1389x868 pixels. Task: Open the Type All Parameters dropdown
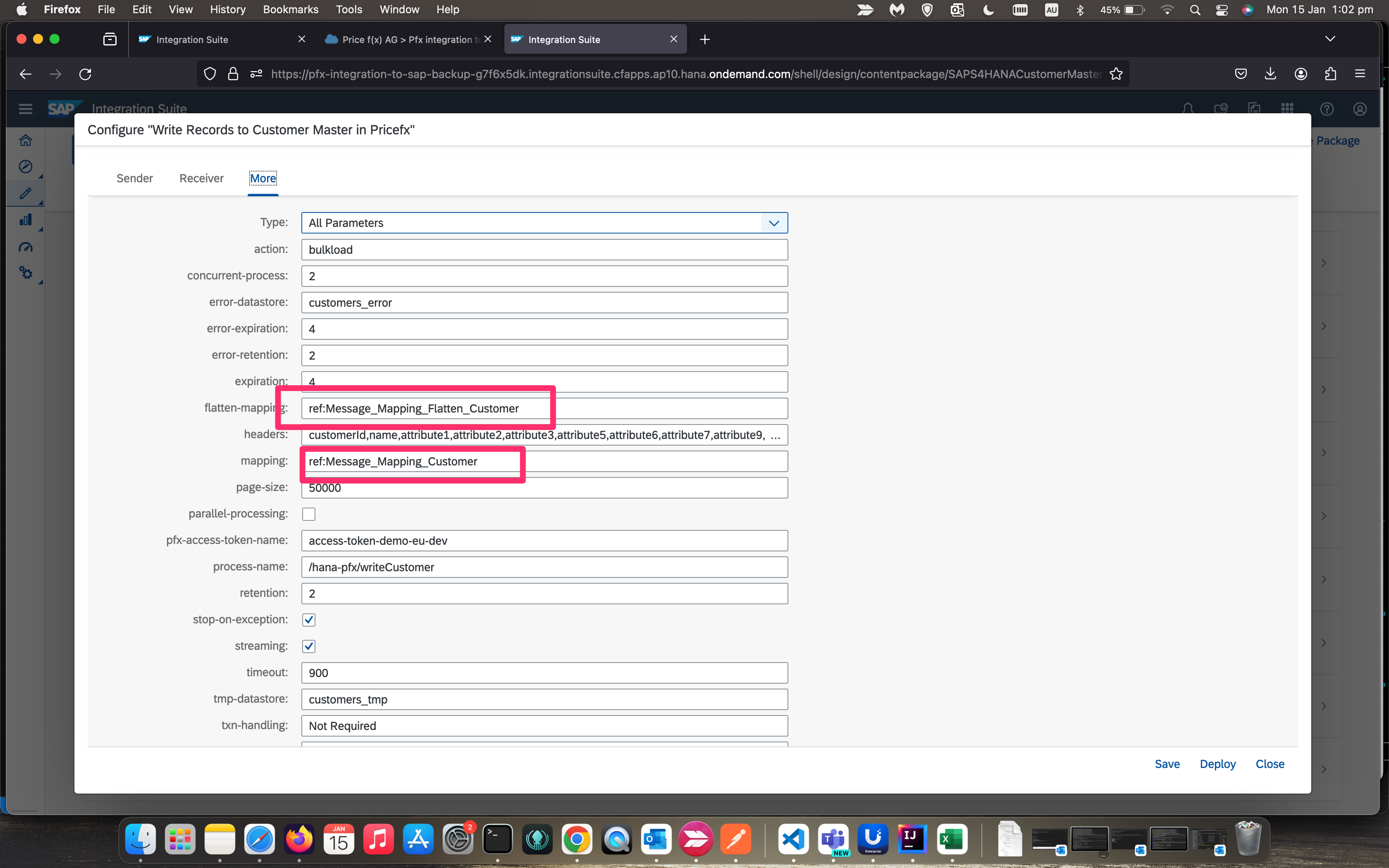pyautogui.click(x=774, y=223)
